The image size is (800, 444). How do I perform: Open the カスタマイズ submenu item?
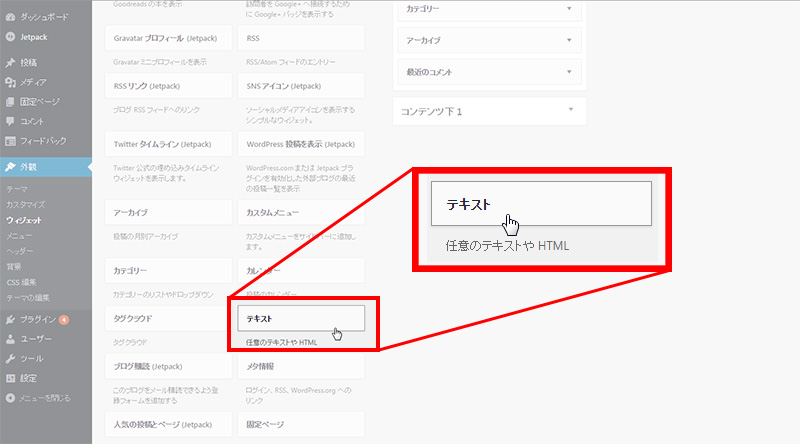[x=26, y=204]
